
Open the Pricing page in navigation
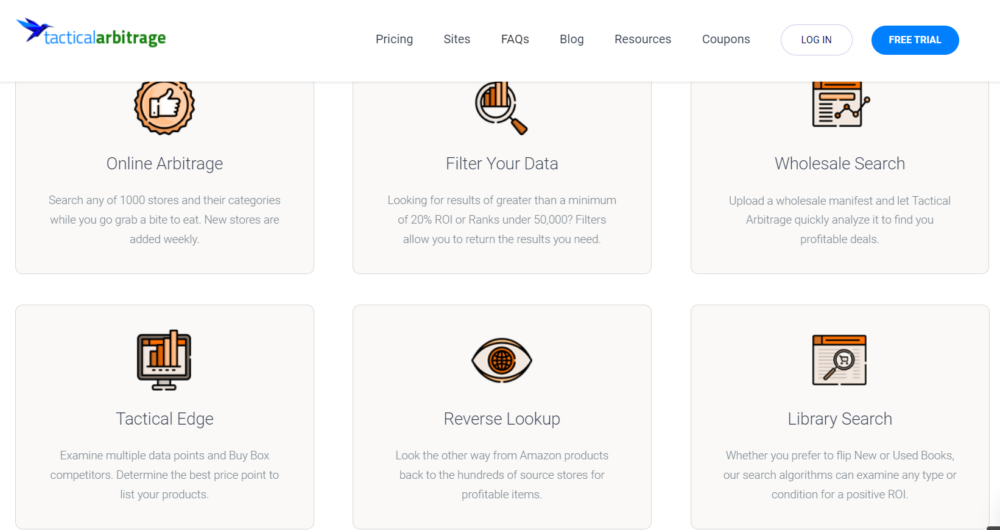pyautogui.click(x=394, y=40)
